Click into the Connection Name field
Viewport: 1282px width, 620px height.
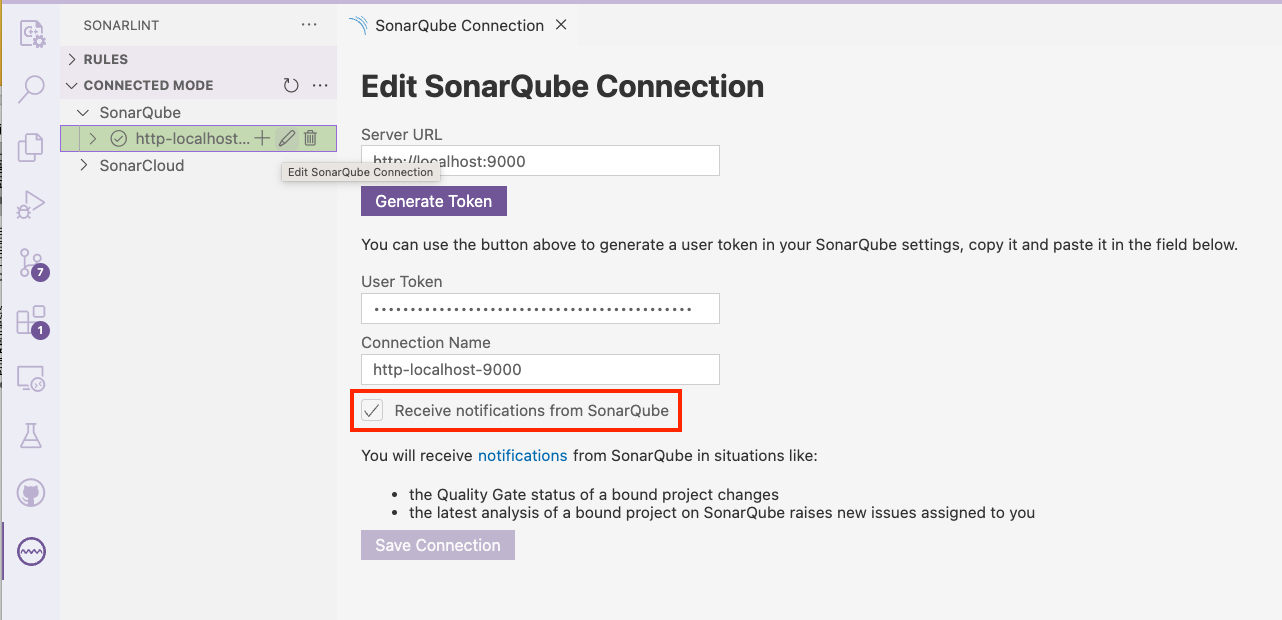(540, 370)
